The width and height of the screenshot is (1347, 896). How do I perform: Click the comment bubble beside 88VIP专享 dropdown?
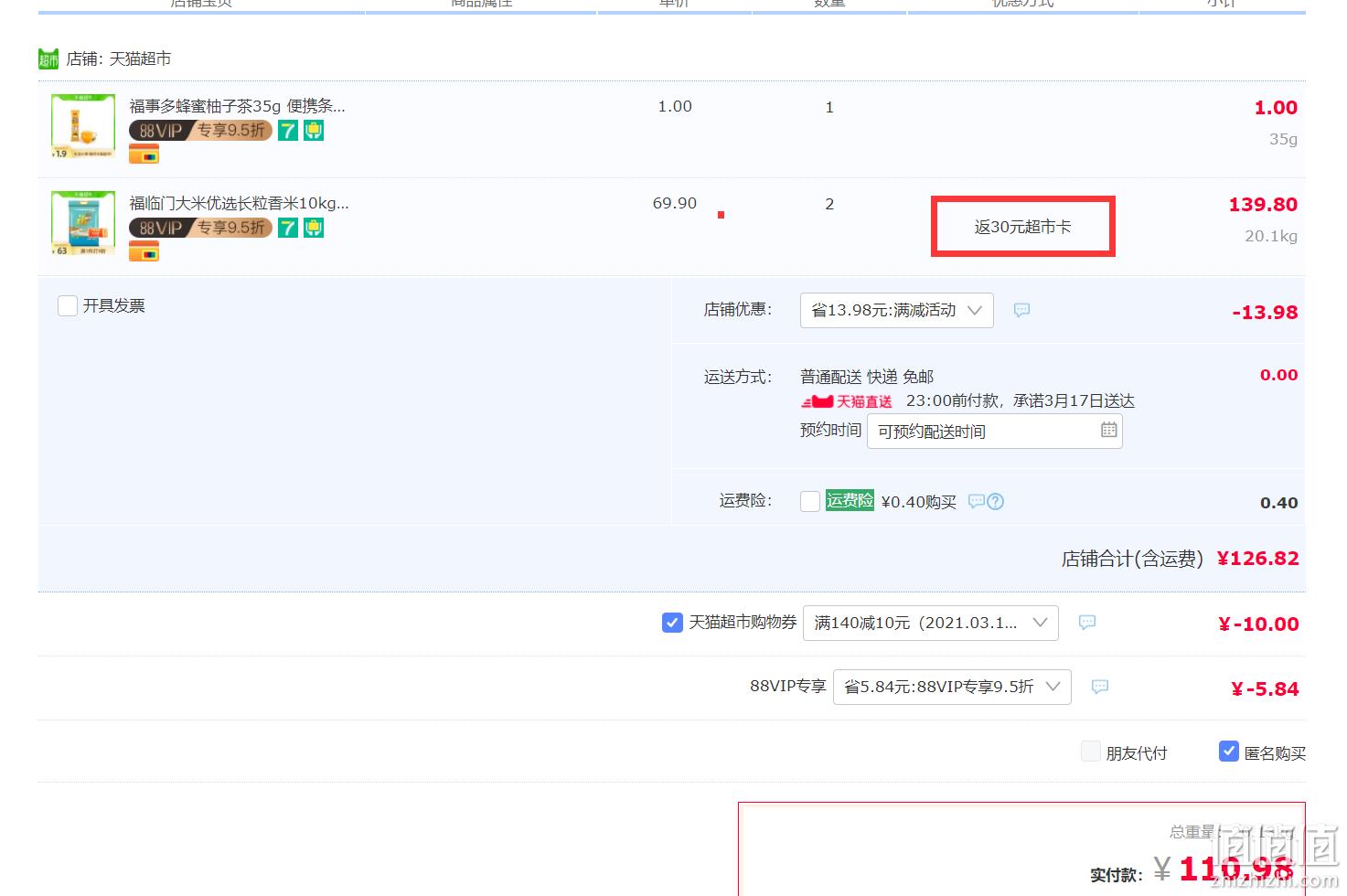point(1100,687)
